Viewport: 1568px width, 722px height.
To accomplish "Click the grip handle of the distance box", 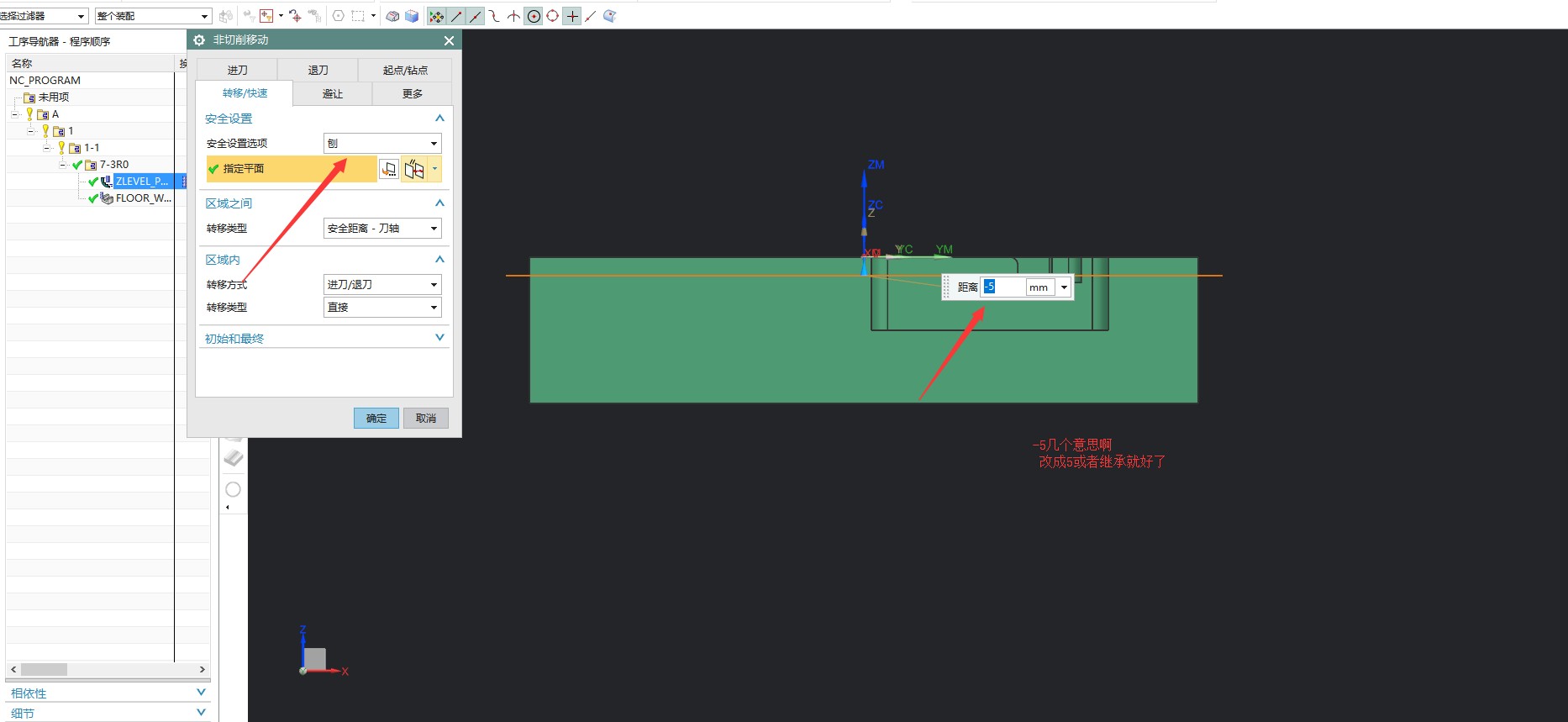I will click(x=947, y=287).
